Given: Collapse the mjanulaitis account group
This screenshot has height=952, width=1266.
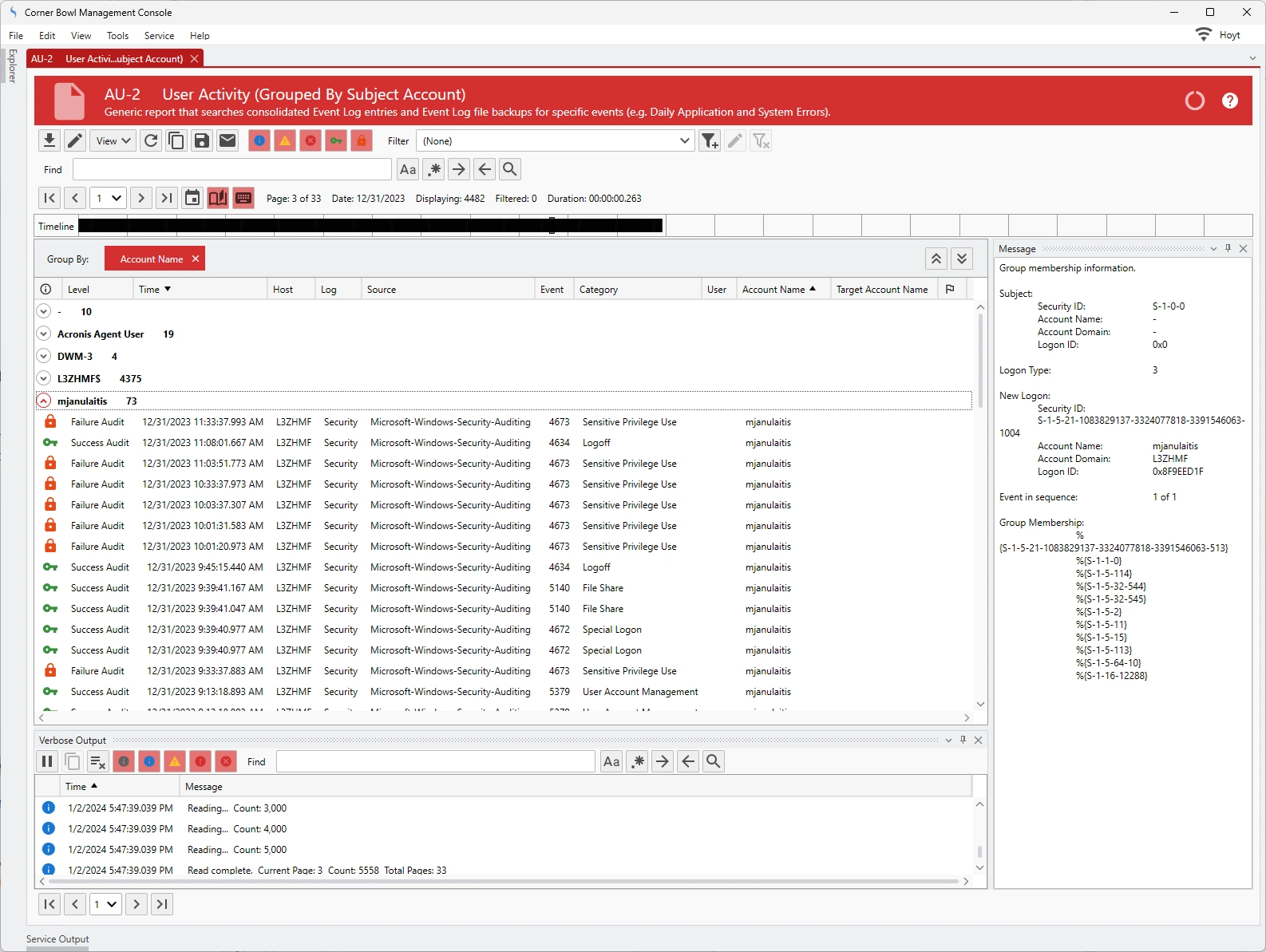Looking at the screenshot, I should tap(44, 401).
